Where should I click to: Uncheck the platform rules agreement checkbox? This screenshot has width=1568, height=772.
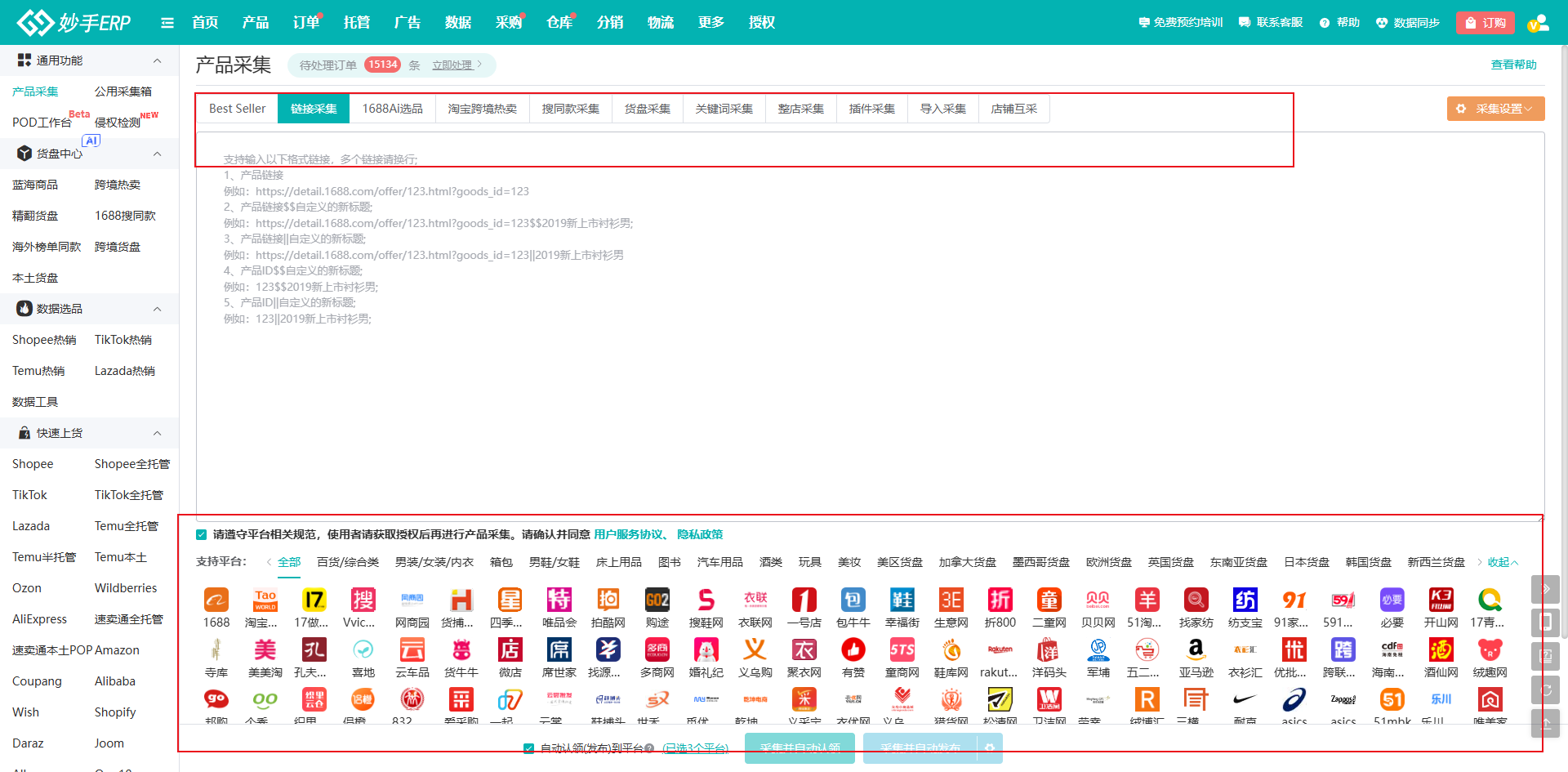point(202,535)
